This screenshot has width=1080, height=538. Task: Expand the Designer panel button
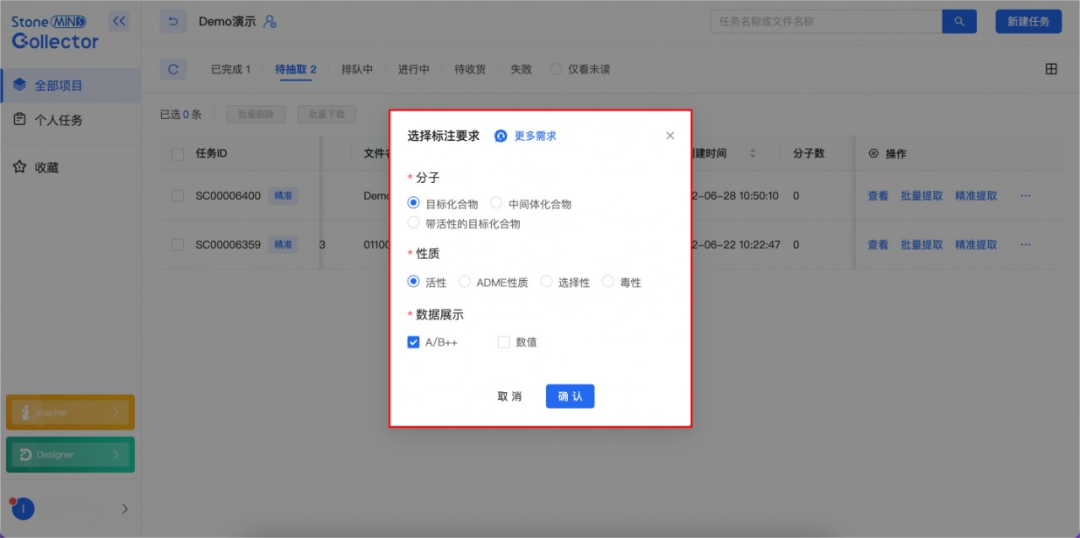[70, 454]
